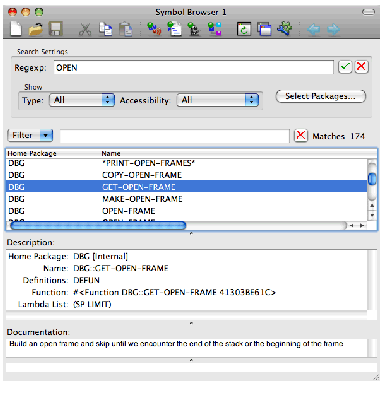The width and height of the screenshot is (384, 401).
Task: Confirm regexp with green checkmark button
Action: tap(345, 67)
